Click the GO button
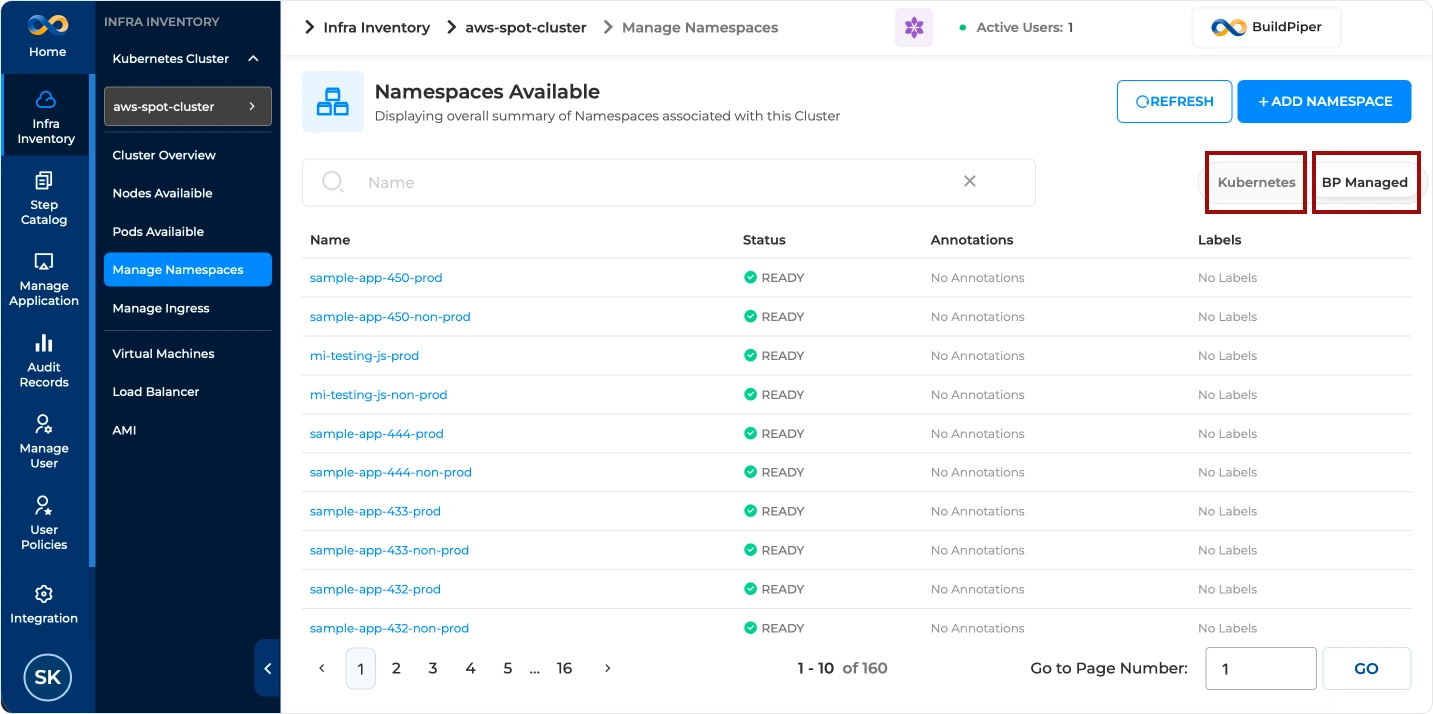1433x714 pixels. (1366, 668)
